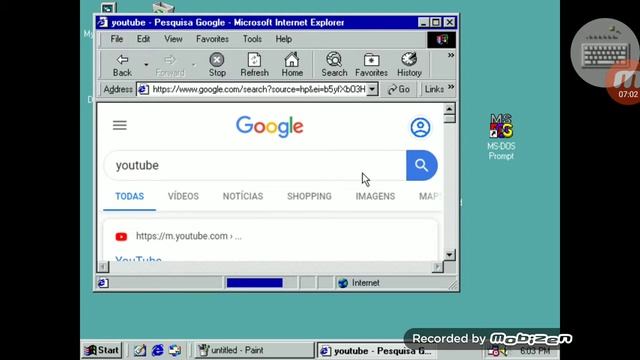Viewport: 640px width, 360px height.
Task: Click the Google search box containing youtube
Action: pos(255,165)
